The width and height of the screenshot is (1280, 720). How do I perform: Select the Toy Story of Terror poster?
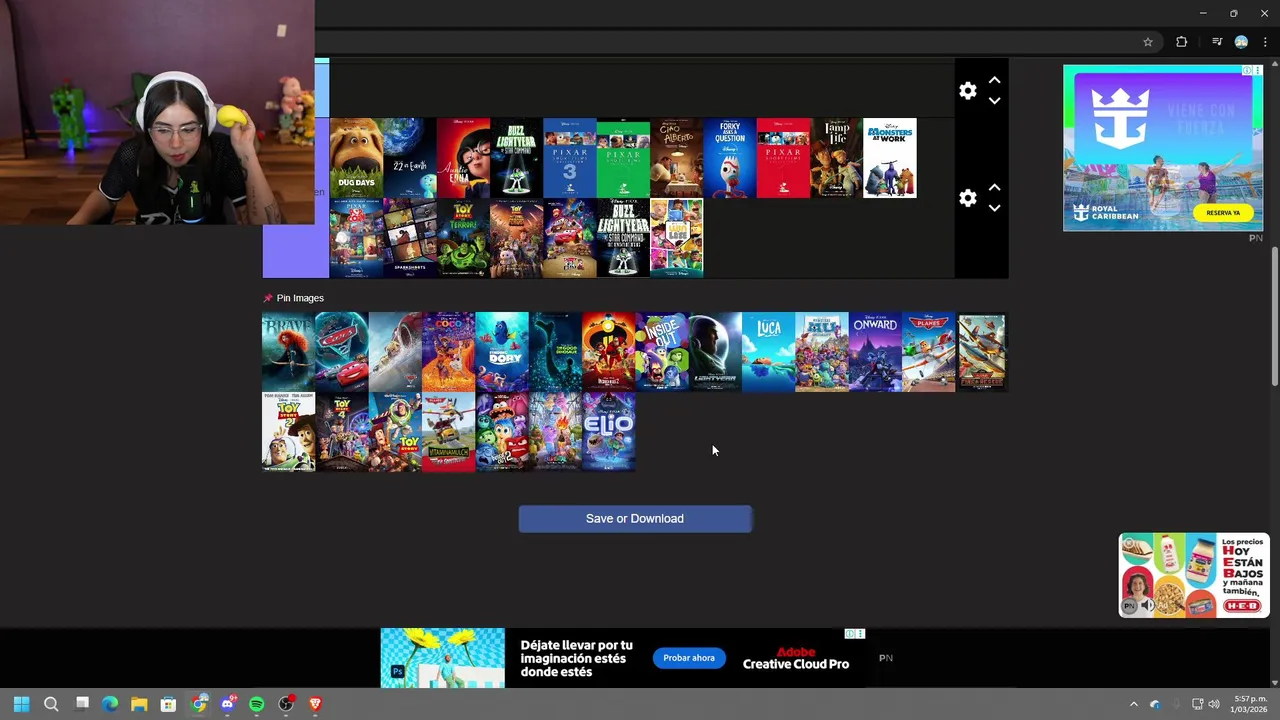click(463, 238)
